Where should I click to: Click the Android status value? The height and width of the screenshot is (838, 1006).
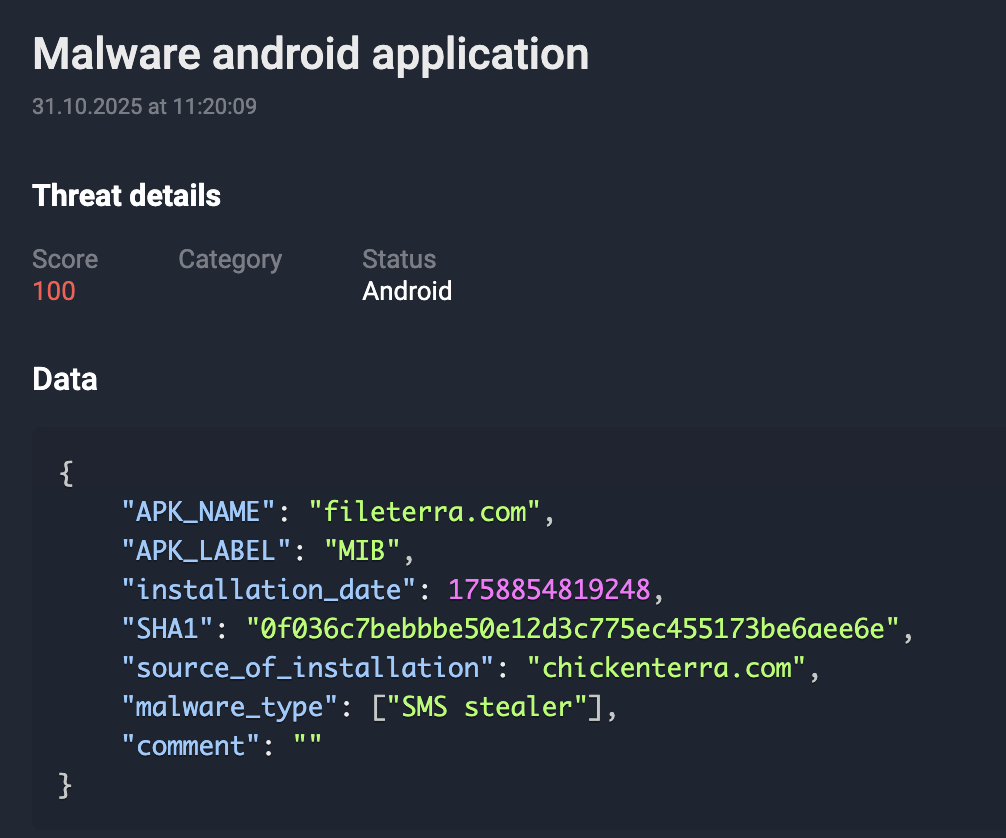407,291
